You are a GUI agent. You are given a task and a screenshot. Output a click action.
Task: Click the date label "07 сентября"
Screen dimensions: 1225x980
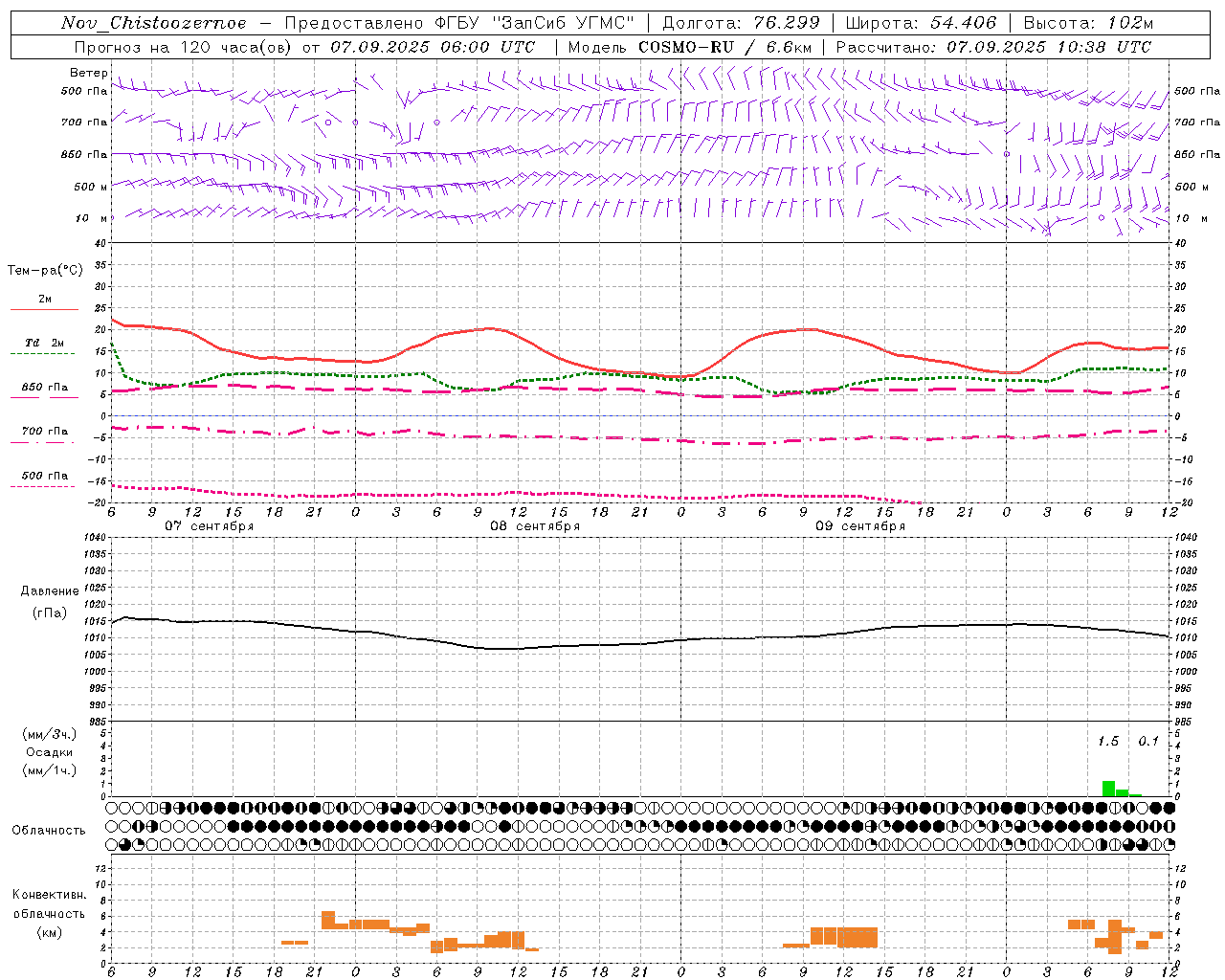pyautogui.click(x=210, y=526)
